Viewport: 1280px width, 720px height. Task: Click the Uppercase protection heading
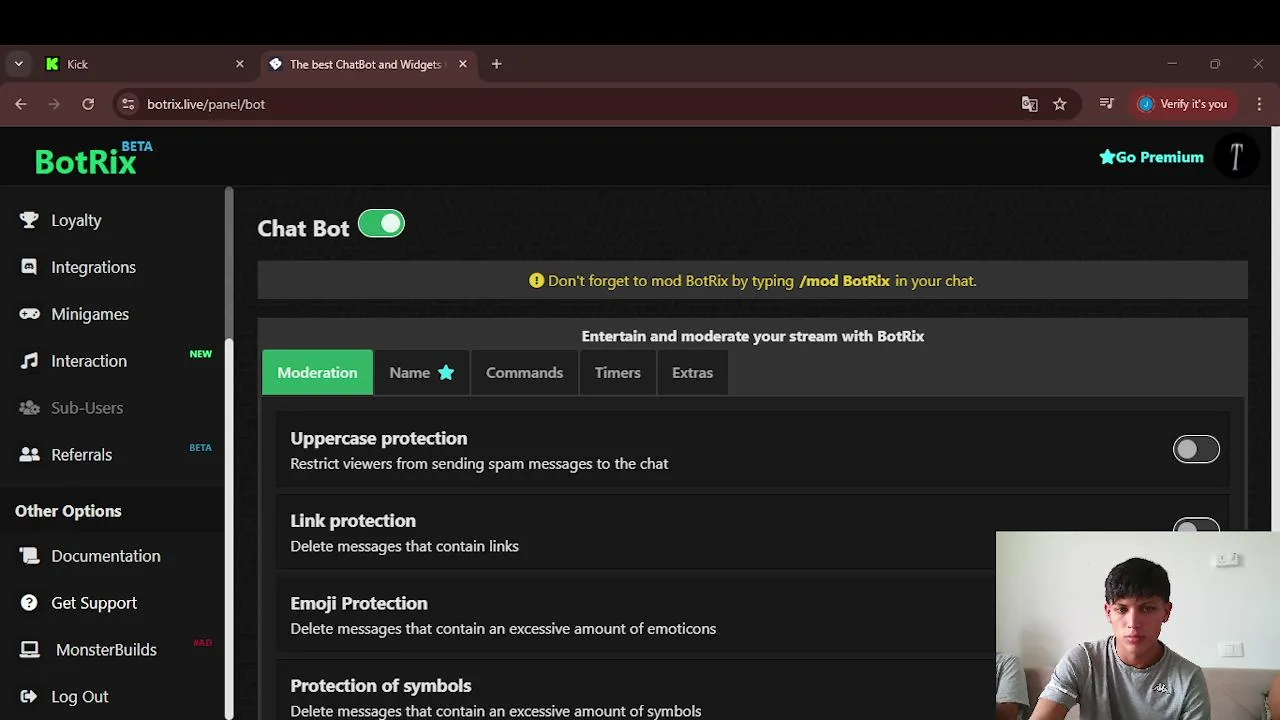click(378, 438)
